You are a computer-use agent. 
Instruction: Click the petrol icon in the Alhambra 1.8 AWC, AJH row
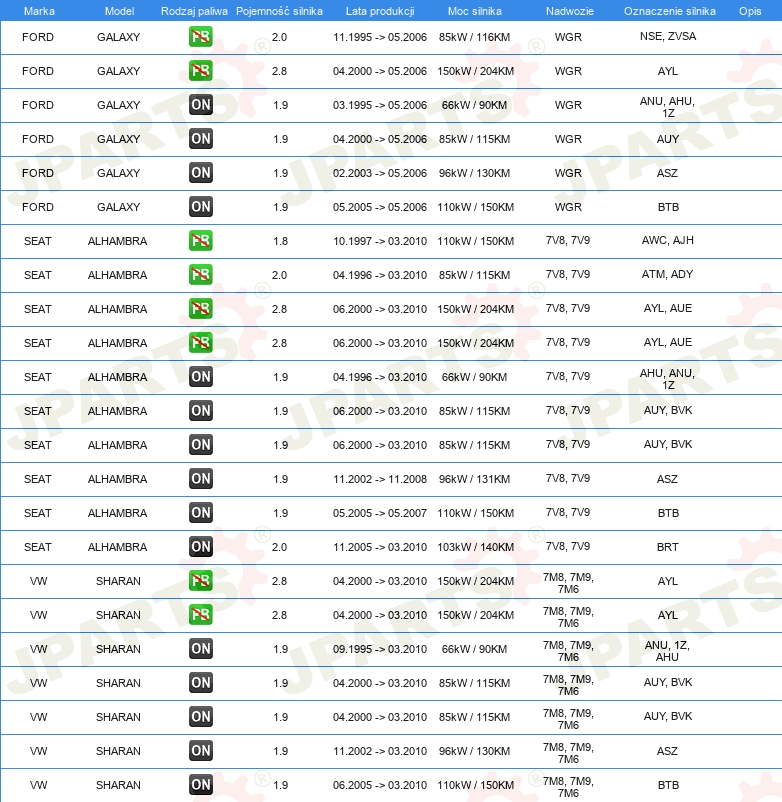point(200,241)
